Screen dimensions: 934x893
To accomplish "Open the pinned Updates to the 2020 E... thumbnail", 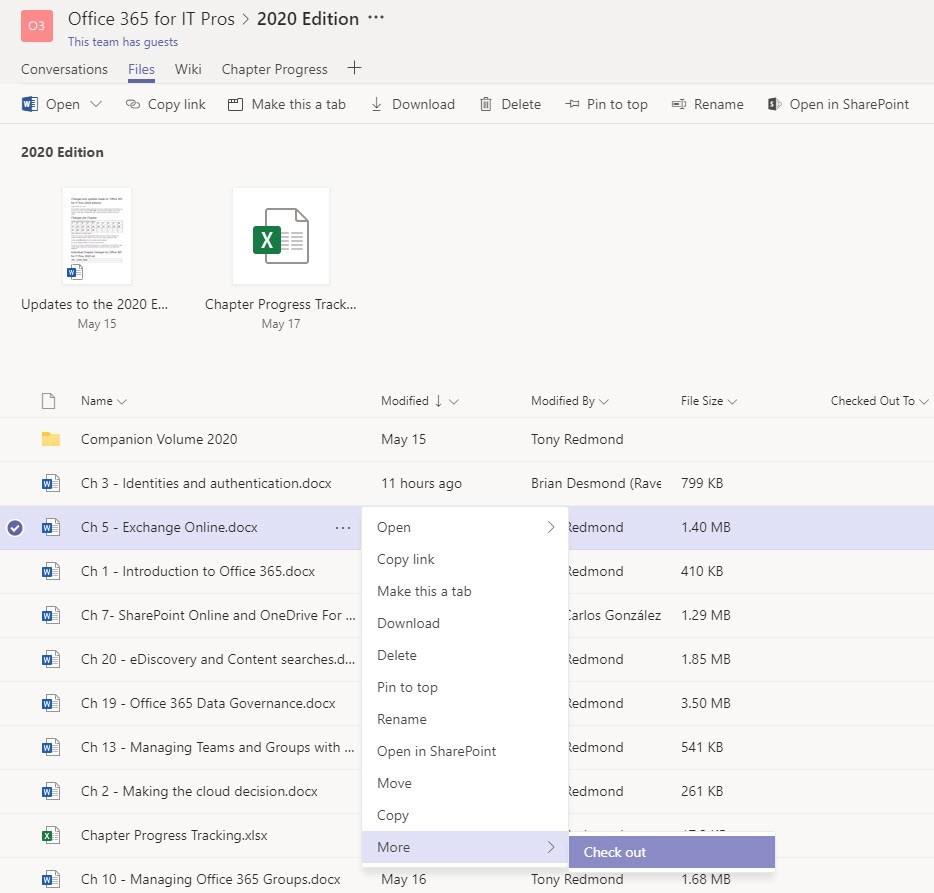I will 96,236.
